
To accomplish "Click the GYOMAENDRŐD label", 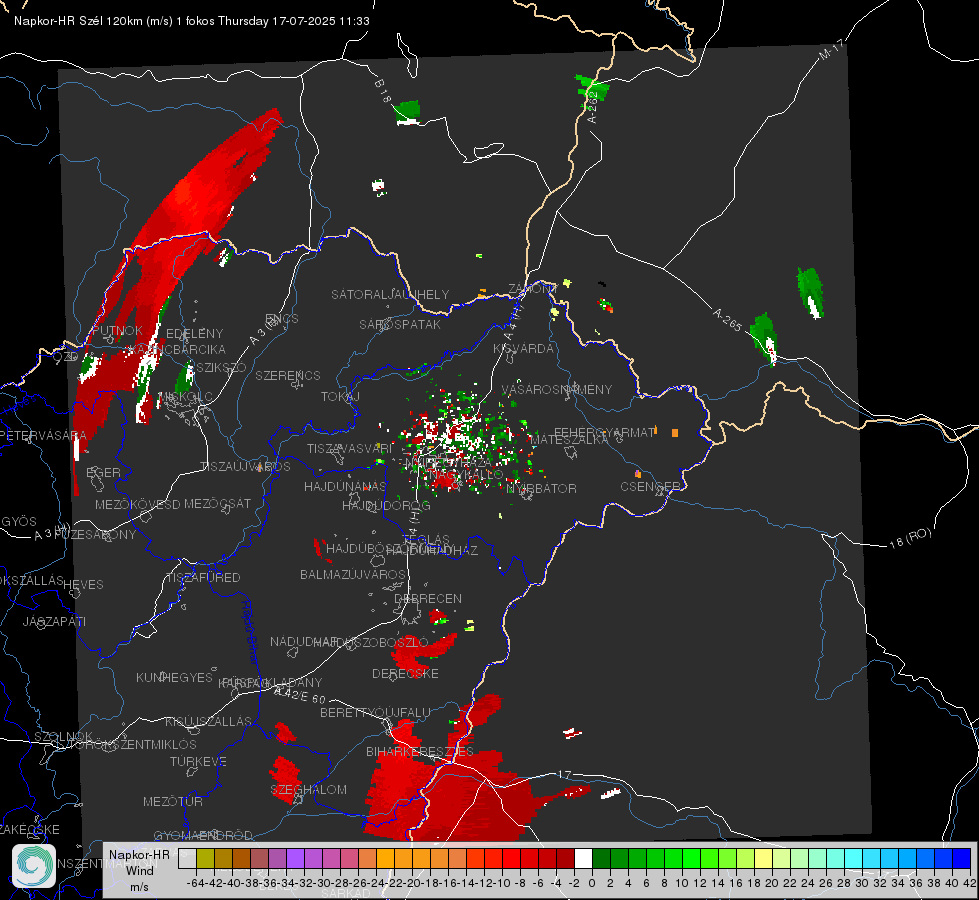I will tap(203, 836).
